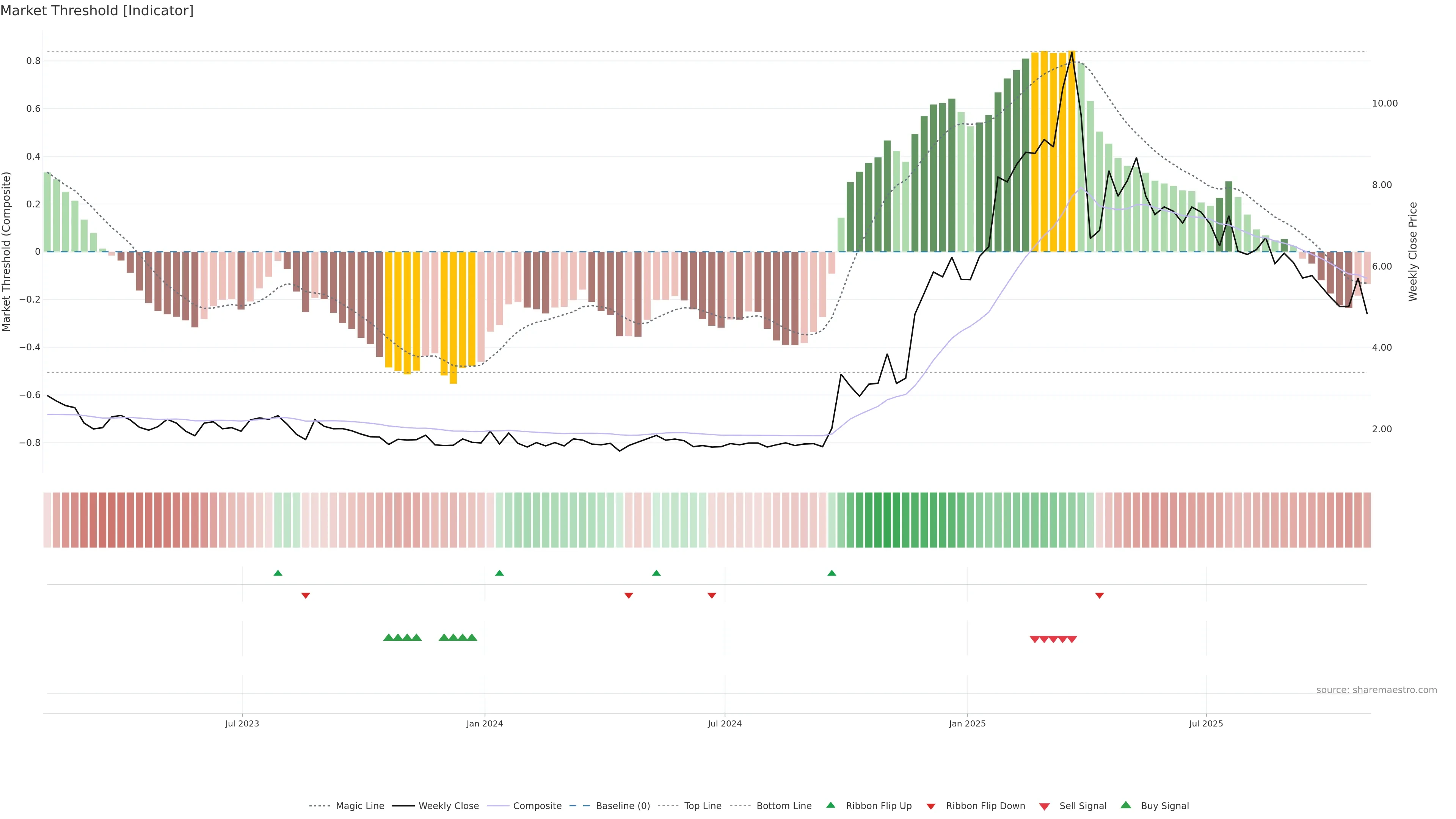Click the Buy Signal legend marker

[1126, 805]
